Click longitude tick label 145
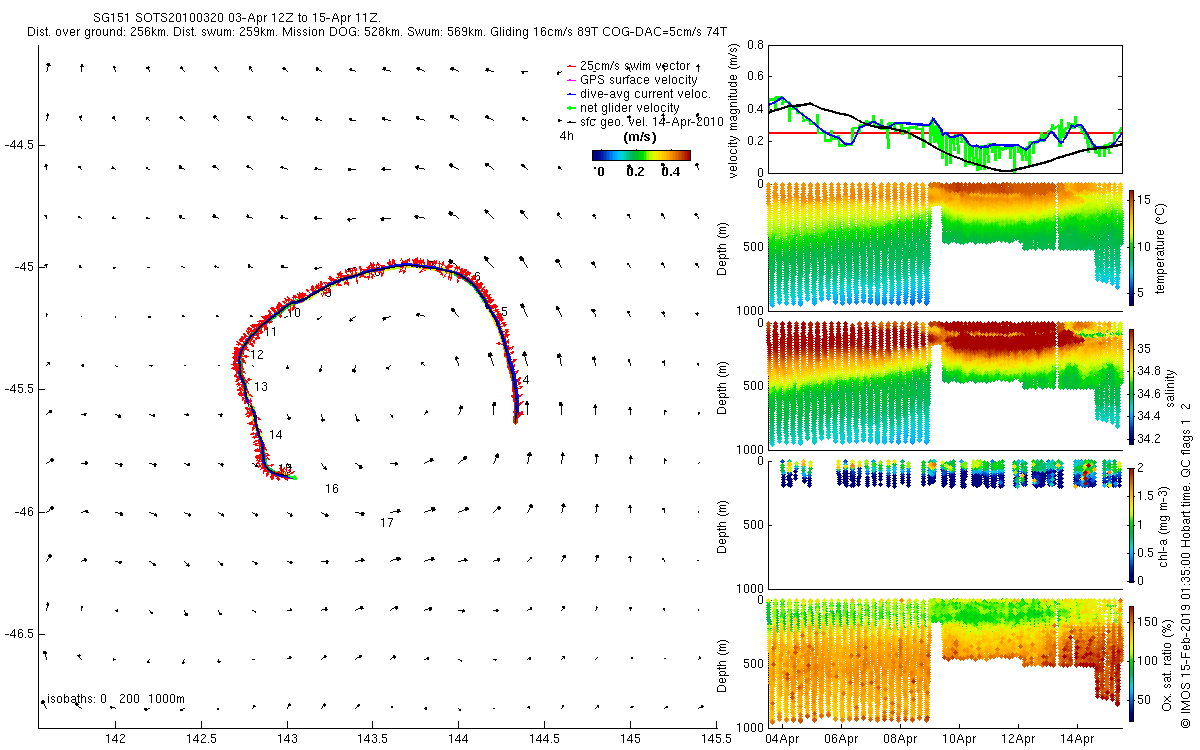The height and width of the screenshot is (750, 1200). click(630, 738)
